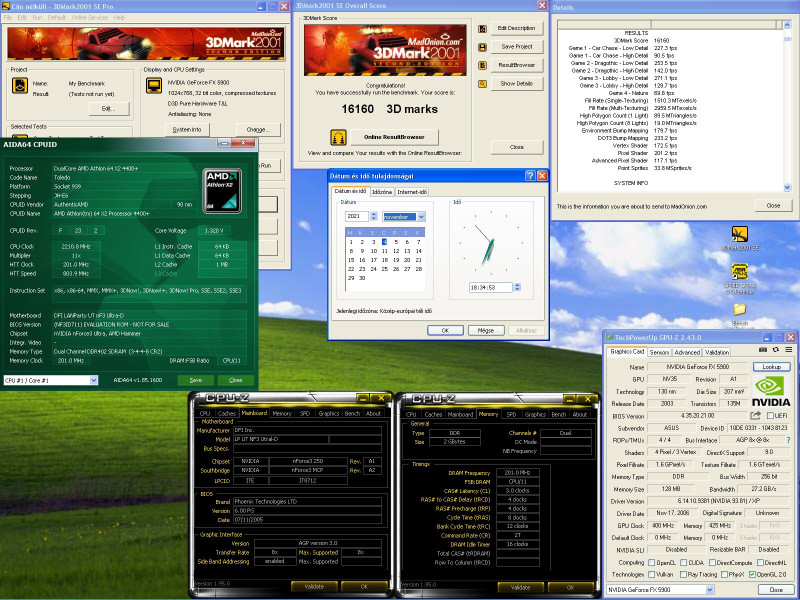Click the year spinner next to 2021
800x600 pixels.
point(373,216)
